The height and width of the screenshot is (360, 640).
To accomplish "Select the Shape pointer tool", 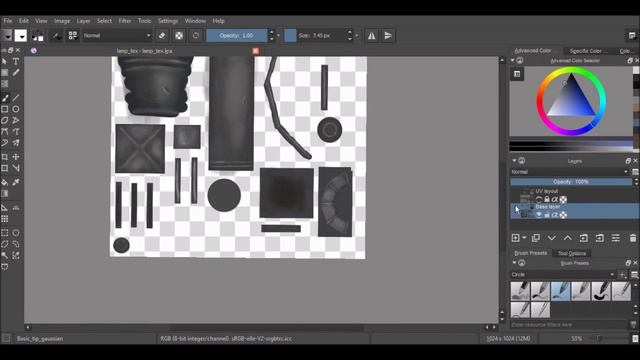I will pyautogui.click(x=5, y=61).
